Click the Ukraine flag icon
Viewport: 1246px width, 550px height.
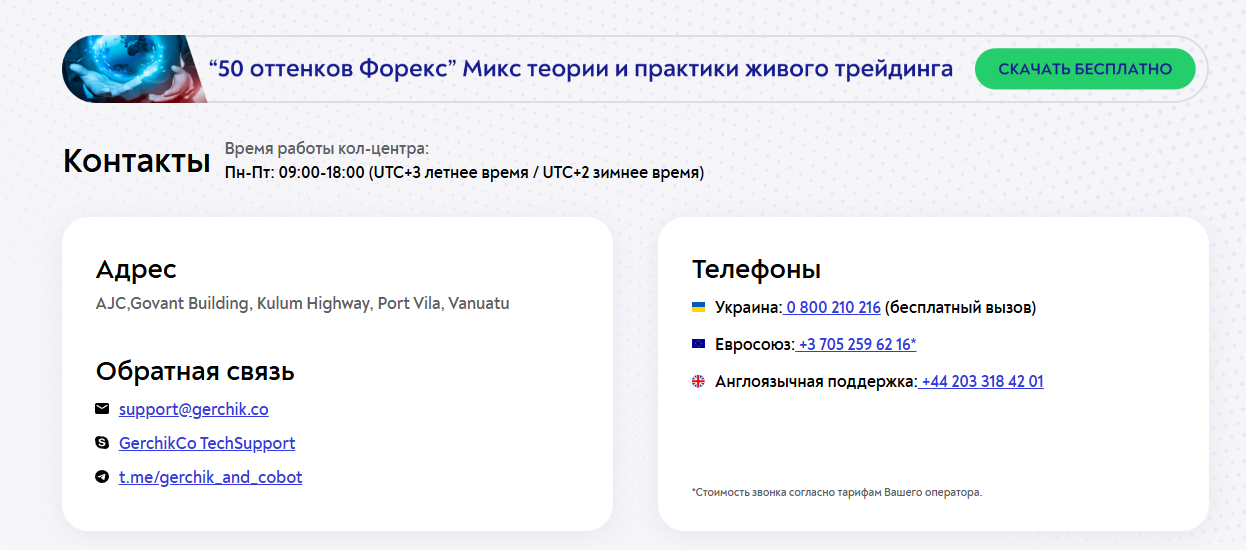pos(698,307)
